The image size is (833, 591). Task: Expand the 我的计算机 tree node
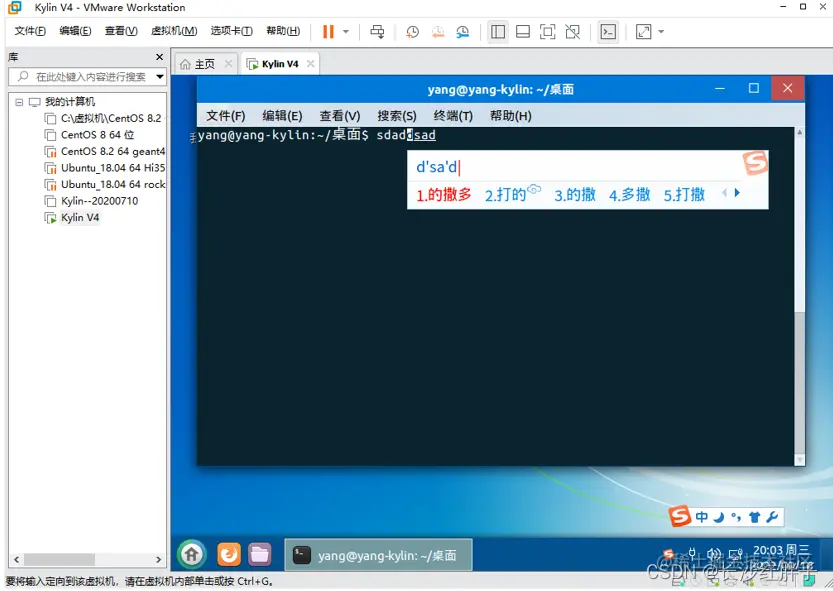(21, 101)
